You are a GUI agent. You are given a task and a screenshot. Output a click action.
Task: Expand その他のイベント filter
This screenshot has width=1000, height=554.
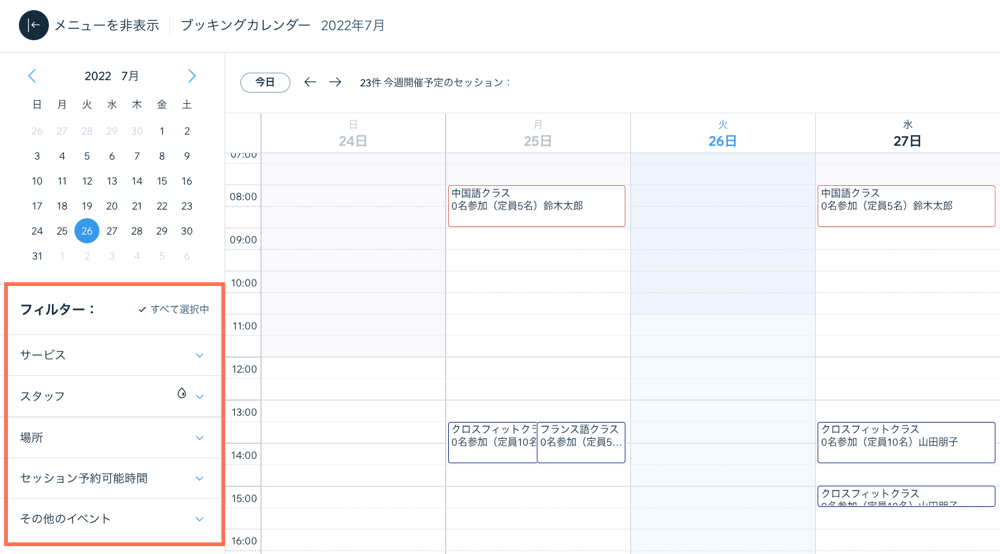[199, 519]
